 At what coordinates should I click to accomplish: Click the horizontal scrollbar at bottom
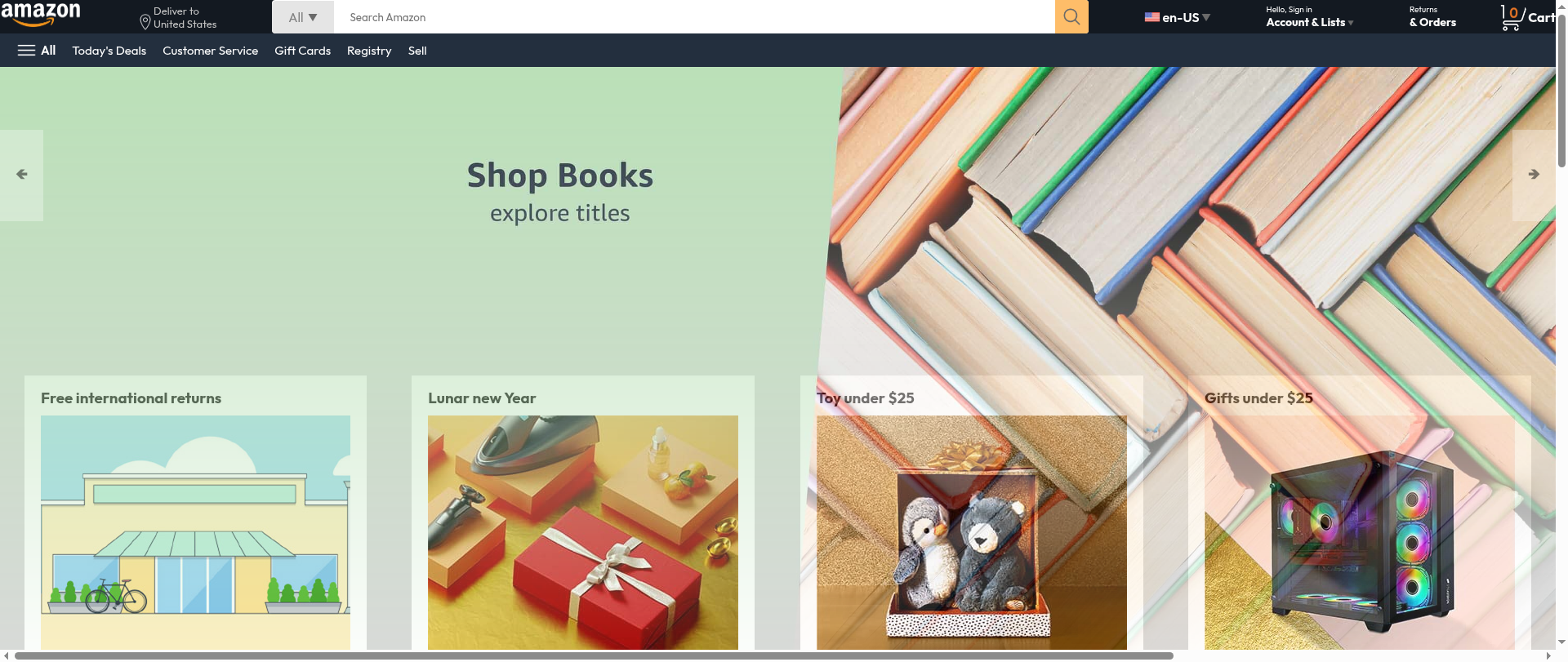point(594,655)
